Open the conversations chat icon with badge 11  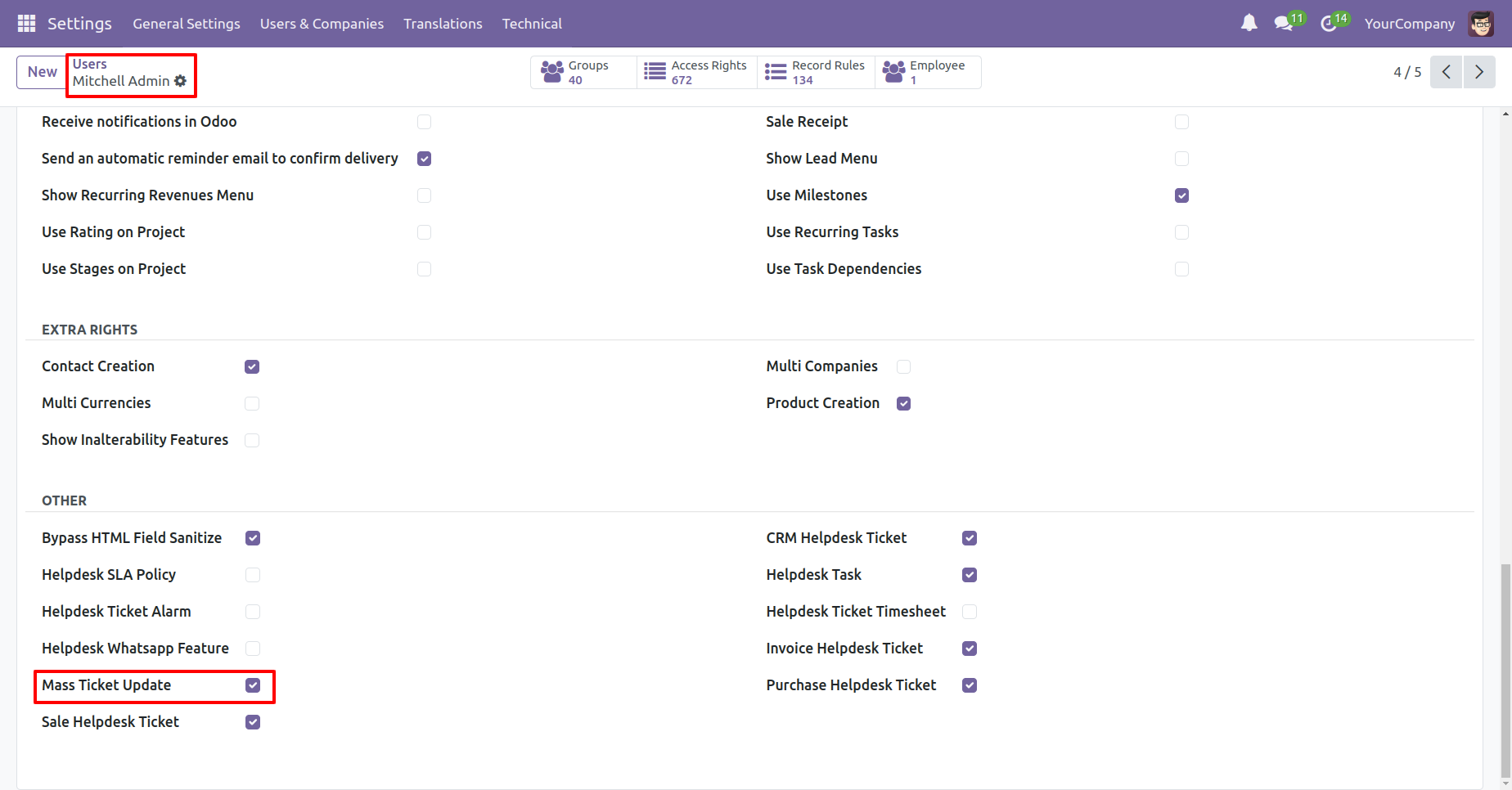click(1284, 24)
